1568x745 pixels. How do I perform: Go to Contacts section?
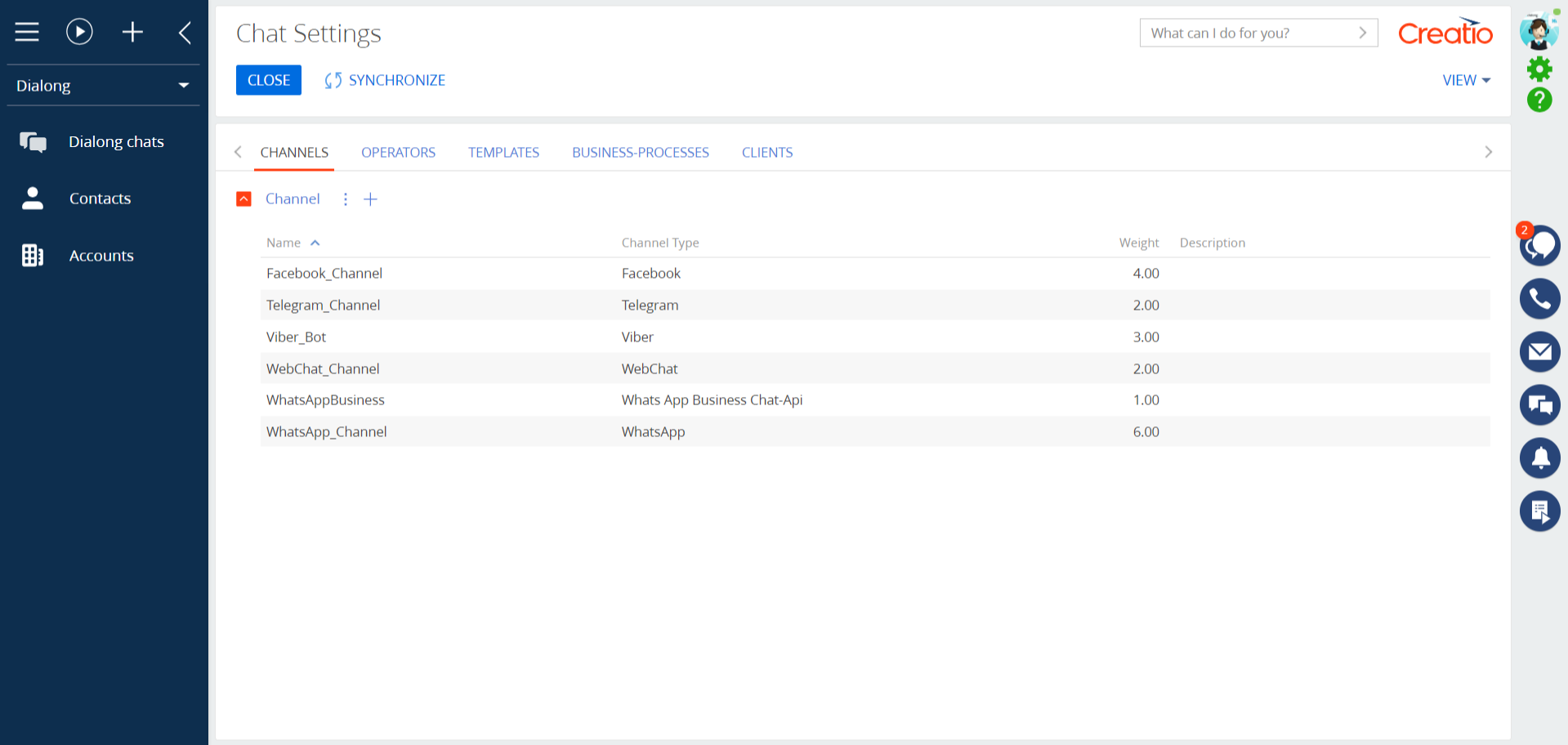coord(100,199)
